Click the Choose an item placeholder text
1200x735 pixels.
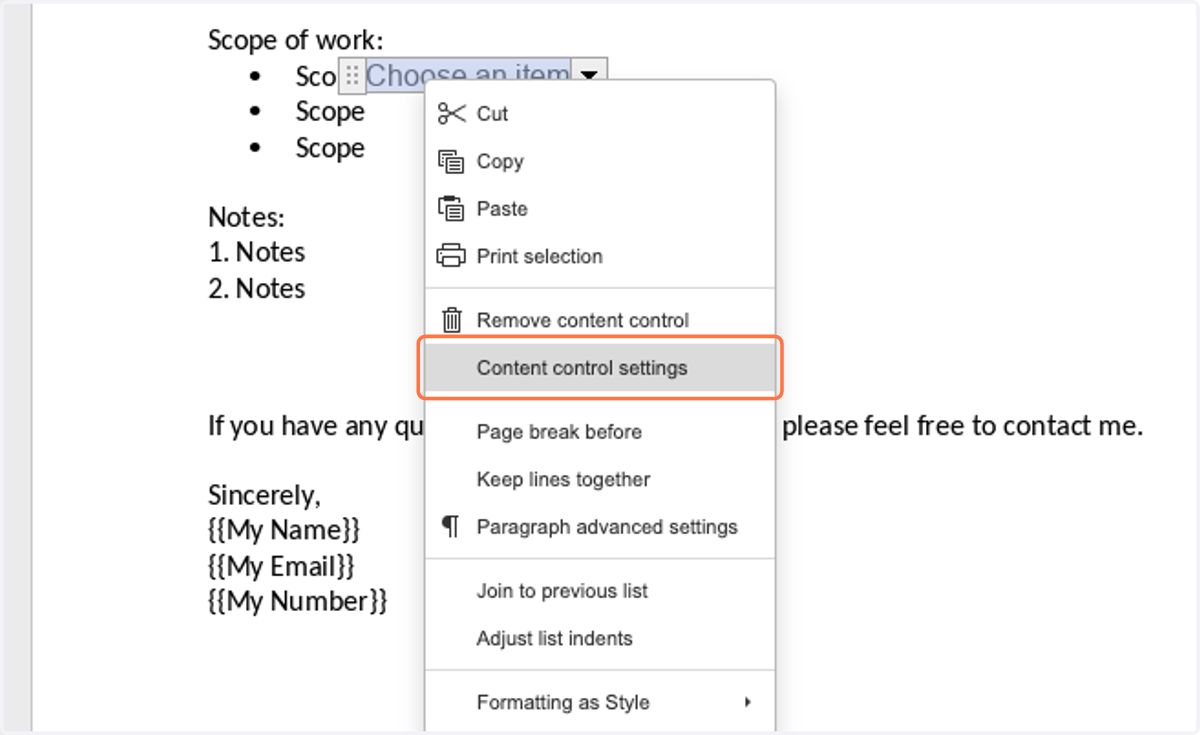(x=468, y=75)
